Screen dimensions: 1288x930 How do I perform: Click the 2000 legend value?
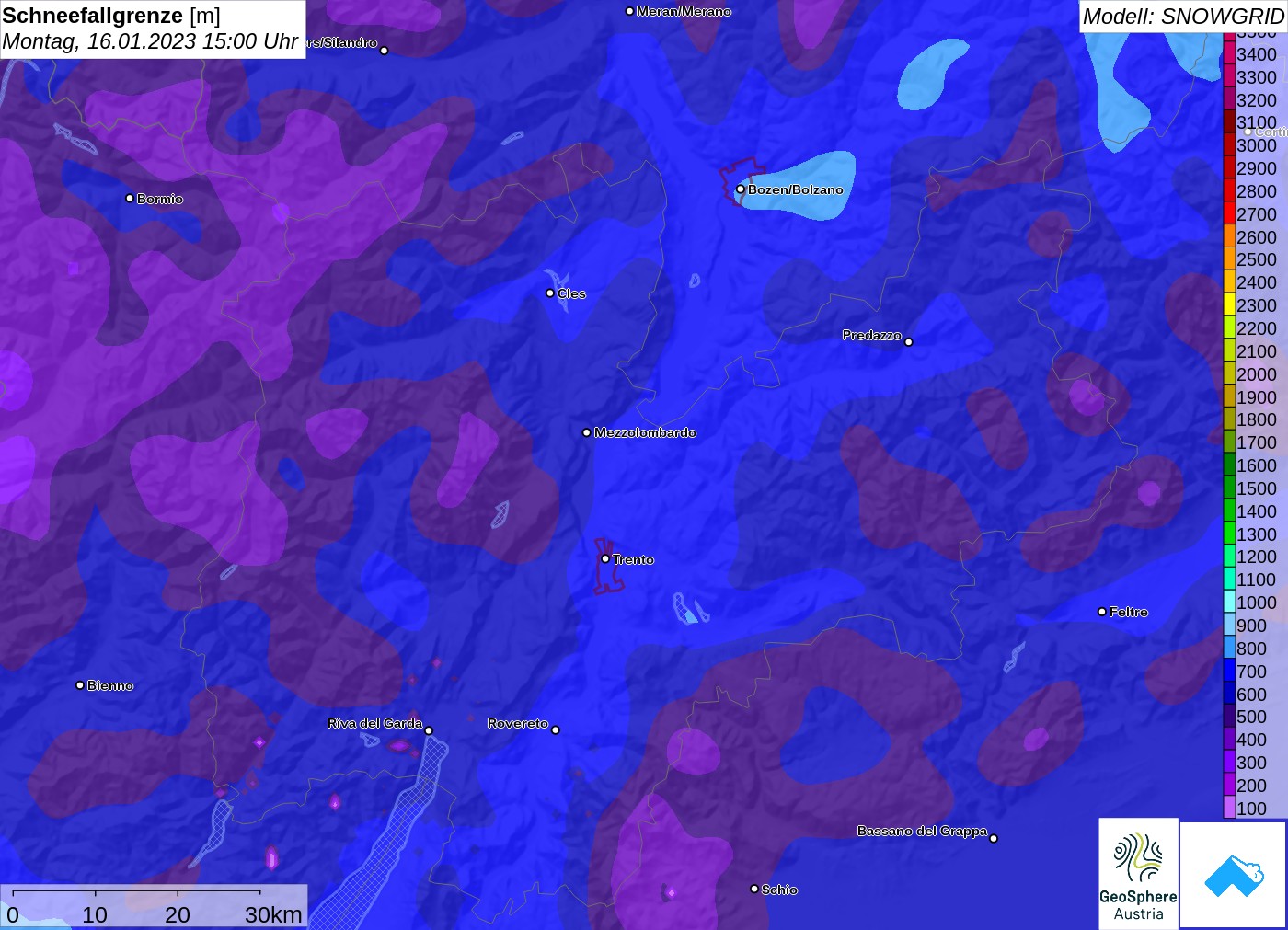point(1257,374)
